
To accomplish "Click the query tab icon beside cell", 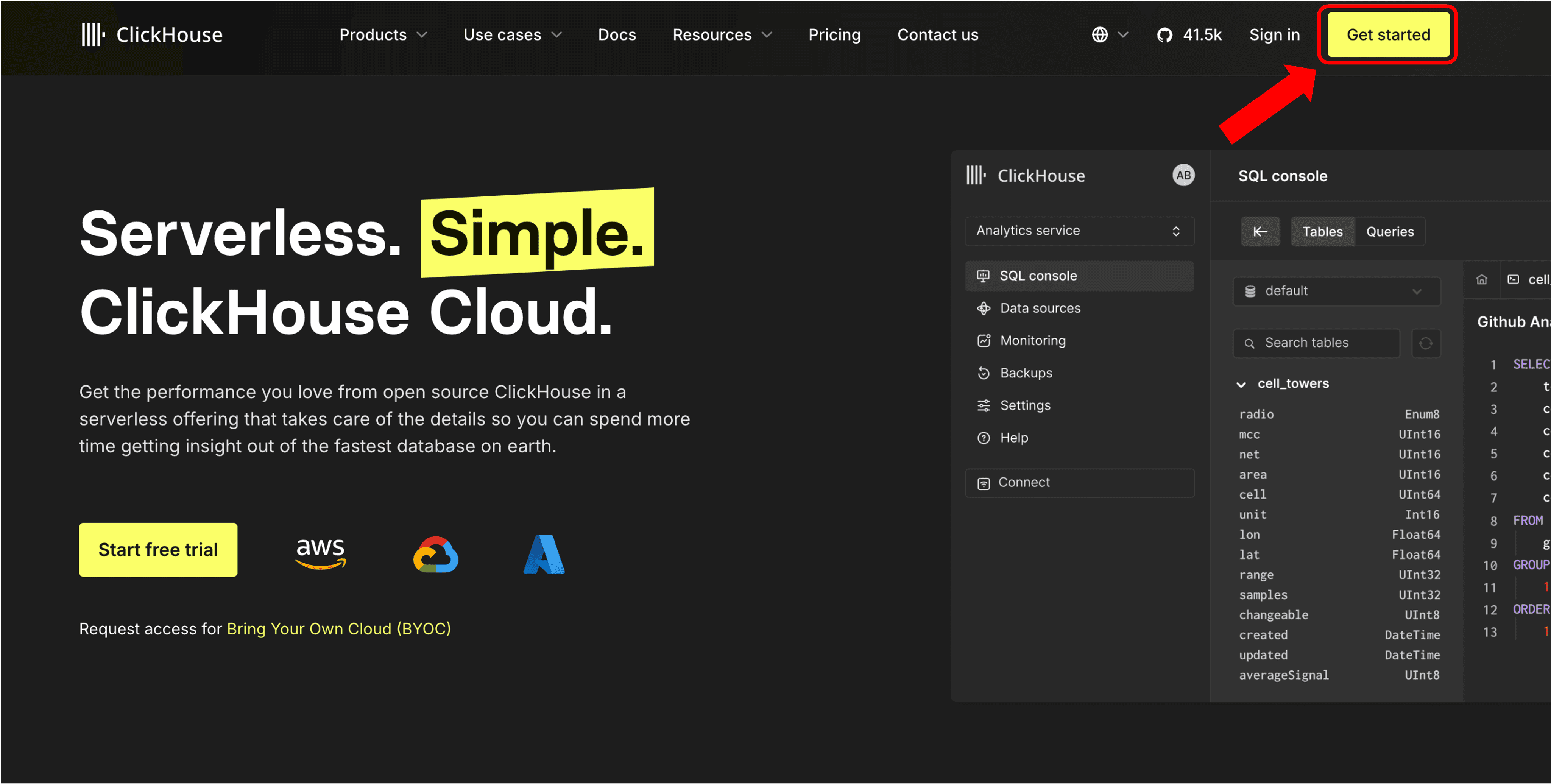I will 1513,279.
